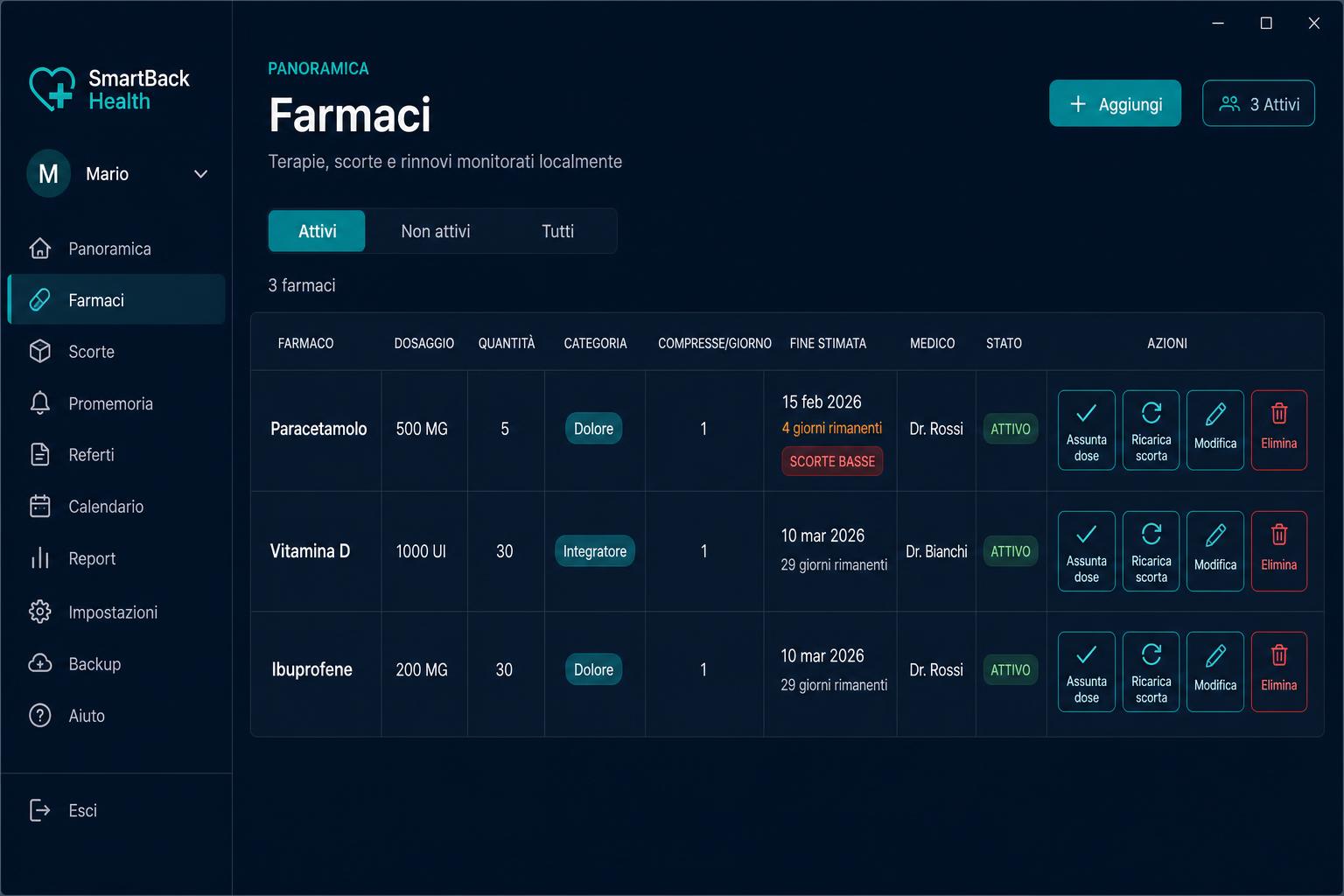Click the SCORTE BASSE warning badge

pos(832,461)
